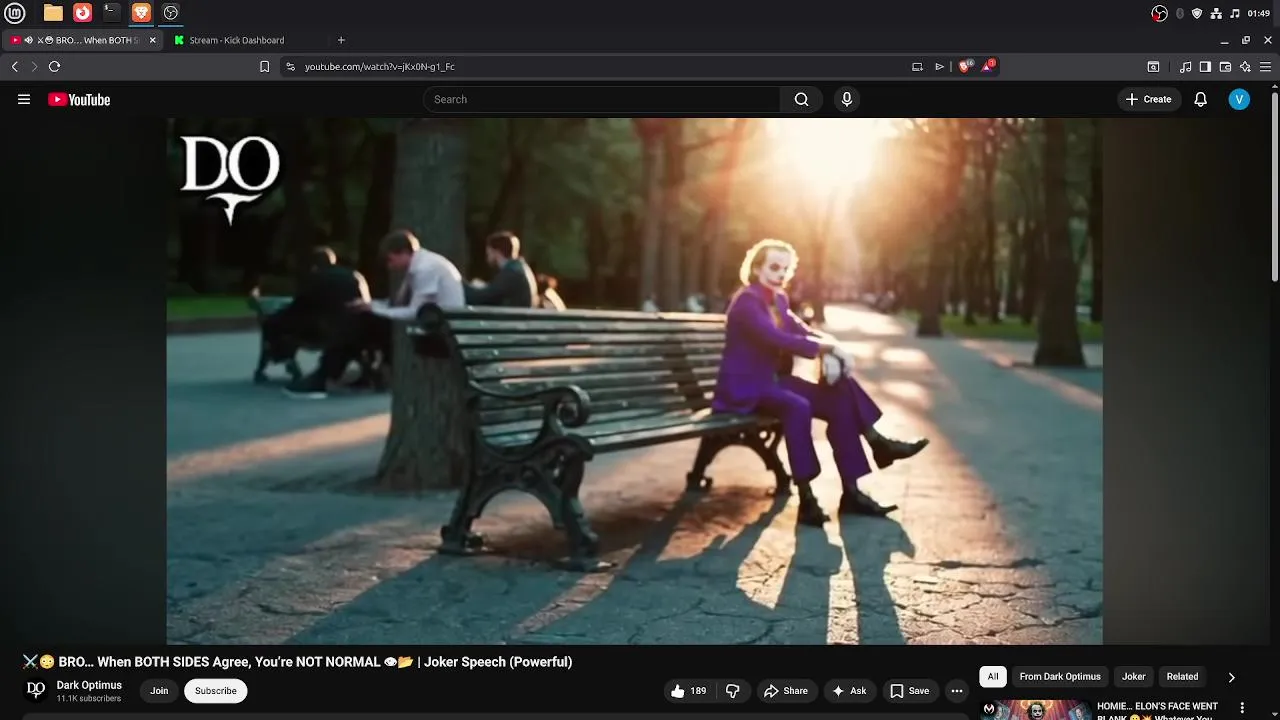The width and height of the screenshot is (1280, 720).
Task: Click the page vertical scrollbar
Action: point(1274,187)
